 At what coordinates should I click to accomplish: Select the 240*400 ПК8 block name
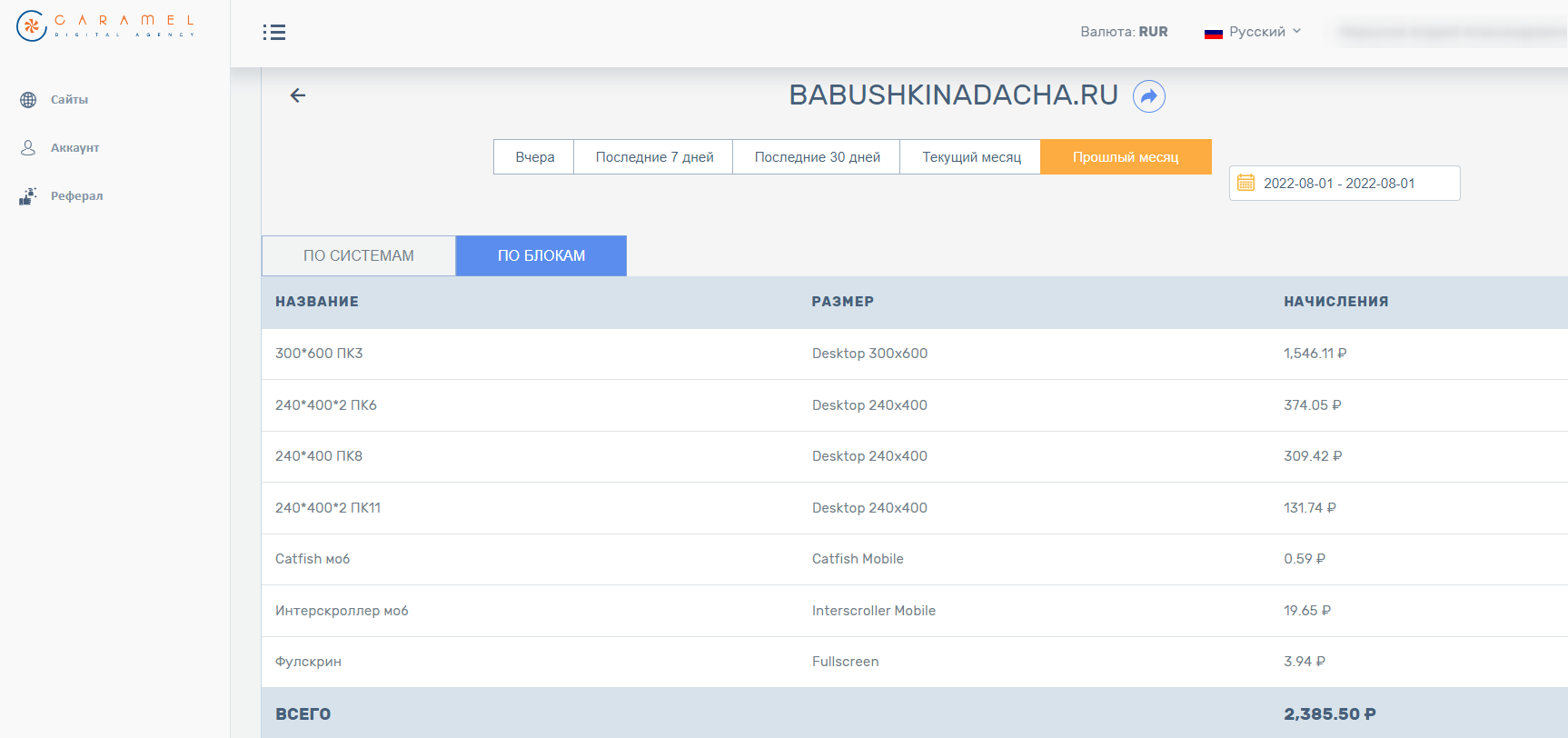pos(319,456)
